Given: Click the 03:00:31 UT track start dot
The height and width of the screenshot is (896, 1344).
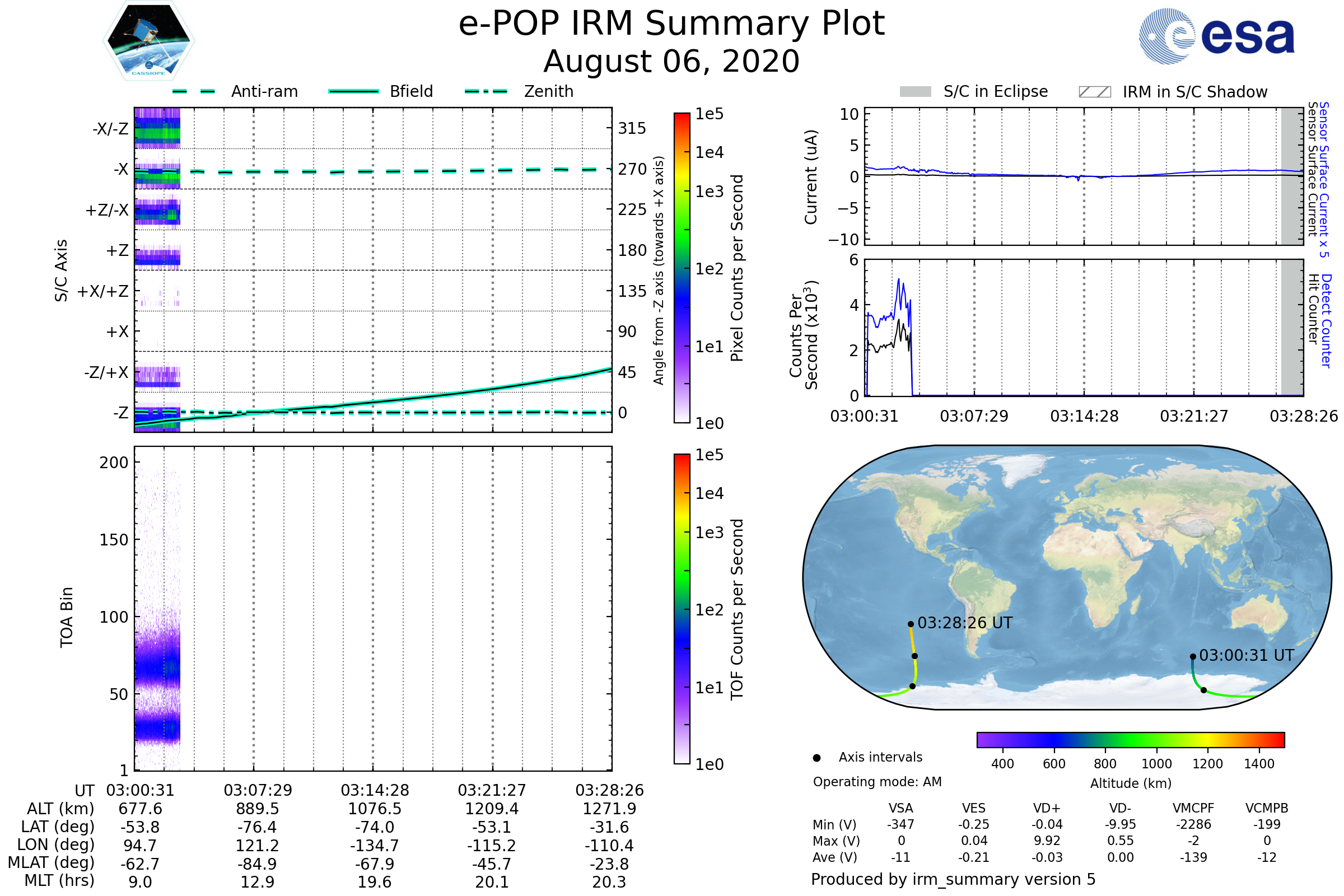Looking at the screenshot, I should [x=1193, y=656].
